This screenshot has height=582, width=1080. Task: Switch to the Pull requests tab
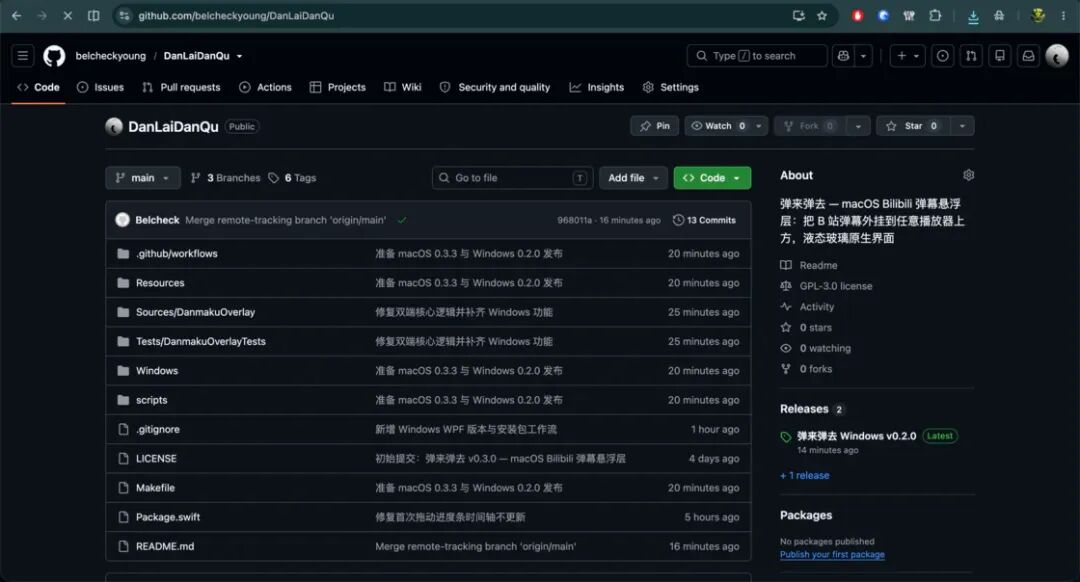point(181,87)
